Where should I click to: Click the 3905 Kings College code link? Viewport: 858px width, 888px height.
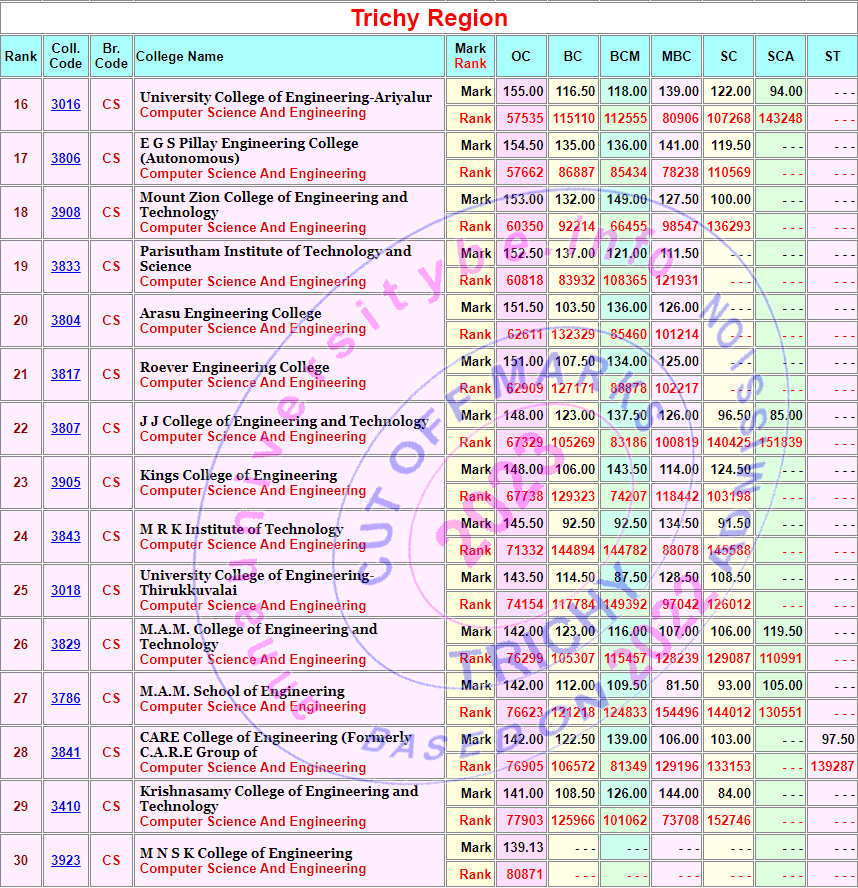coord(66,483)
